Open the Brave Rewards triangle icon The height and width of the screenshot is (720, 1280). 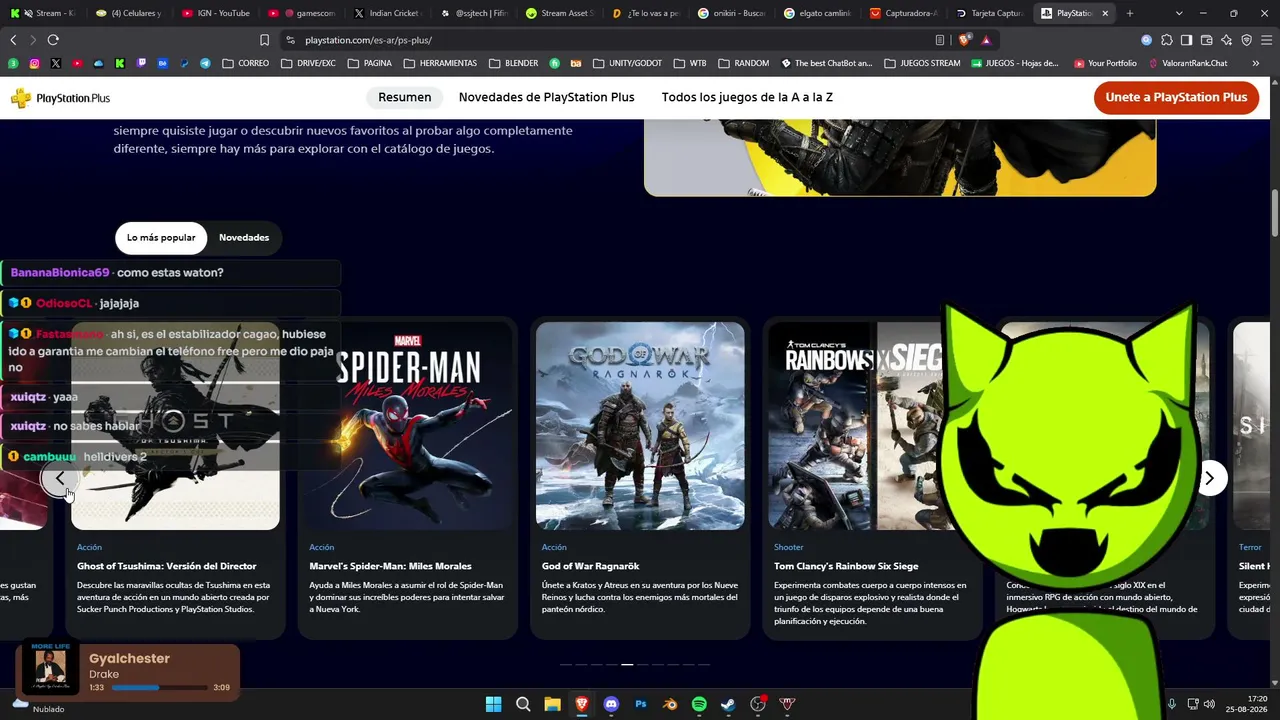[986, 40]
